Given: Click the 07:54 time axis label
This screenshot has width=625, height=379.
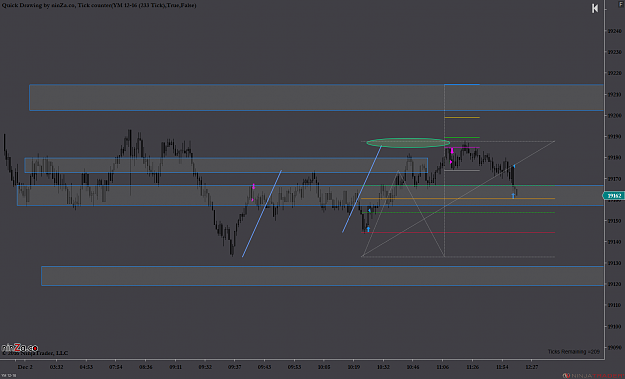Looking at the screenshot, I should click(x=116, y=367).
